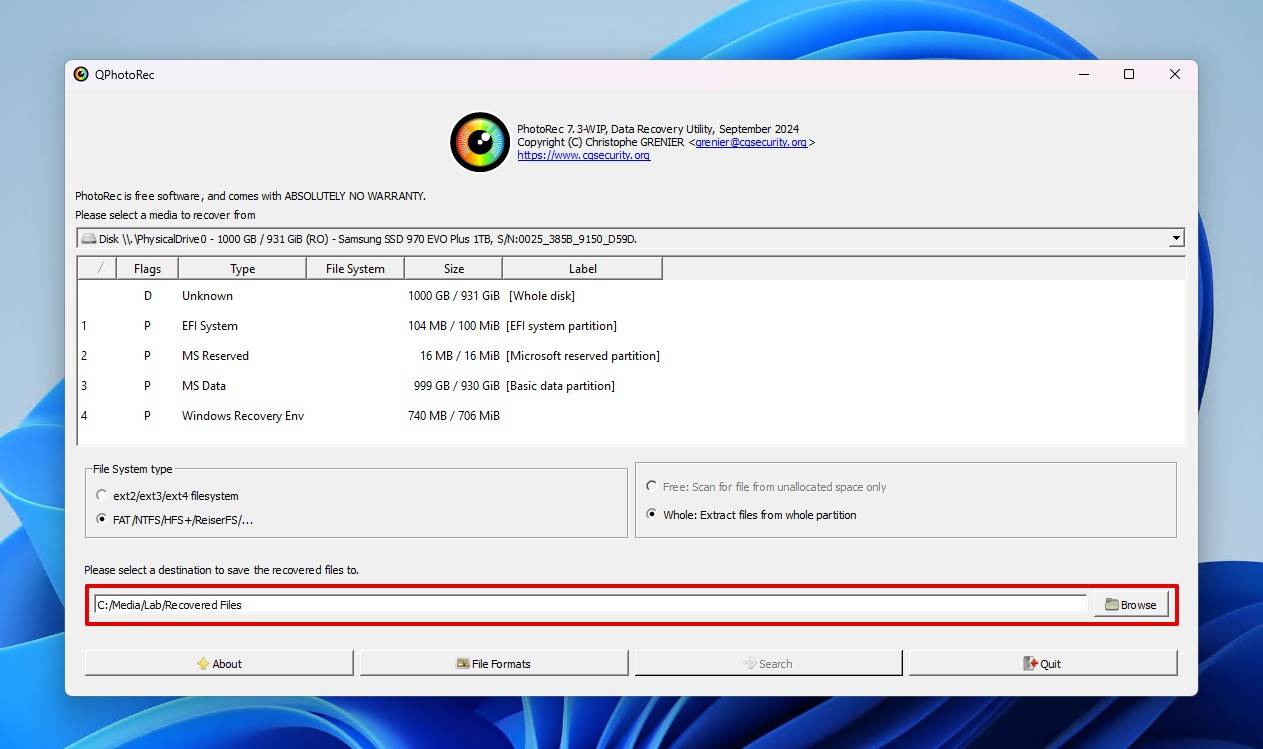Image resolution: width=1263 pixels, height=749 pixels.
Task: Sort by the Flags column header
Action: 147,268
